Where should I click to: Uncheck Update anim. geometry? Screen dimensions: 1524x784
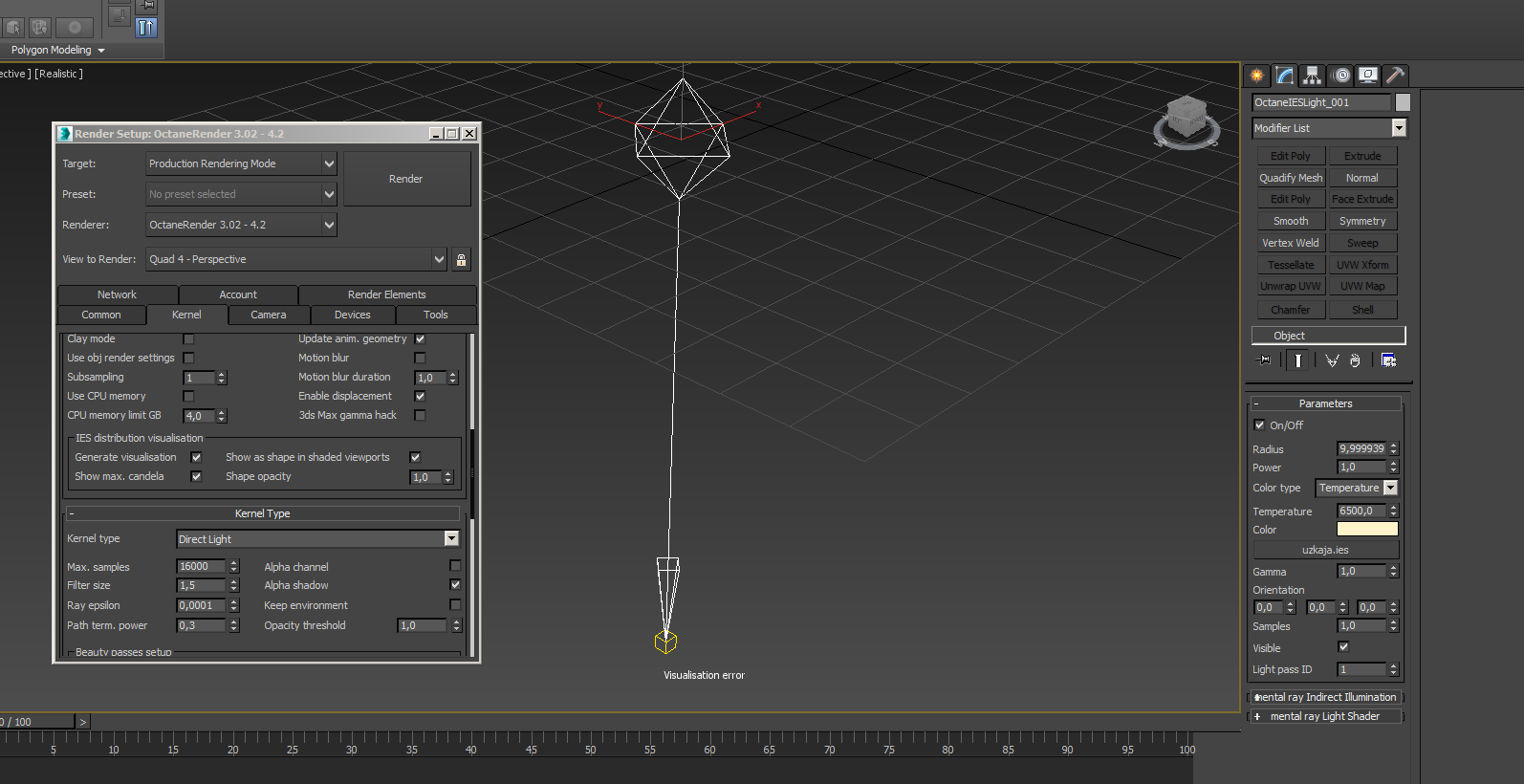tap(420, 338)
